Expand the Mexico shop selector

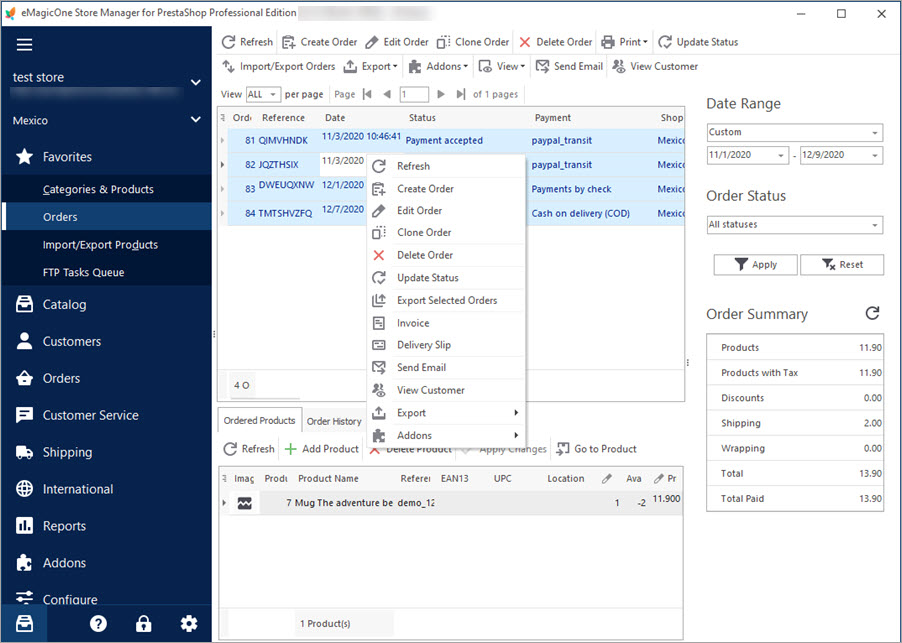(196, 120)
